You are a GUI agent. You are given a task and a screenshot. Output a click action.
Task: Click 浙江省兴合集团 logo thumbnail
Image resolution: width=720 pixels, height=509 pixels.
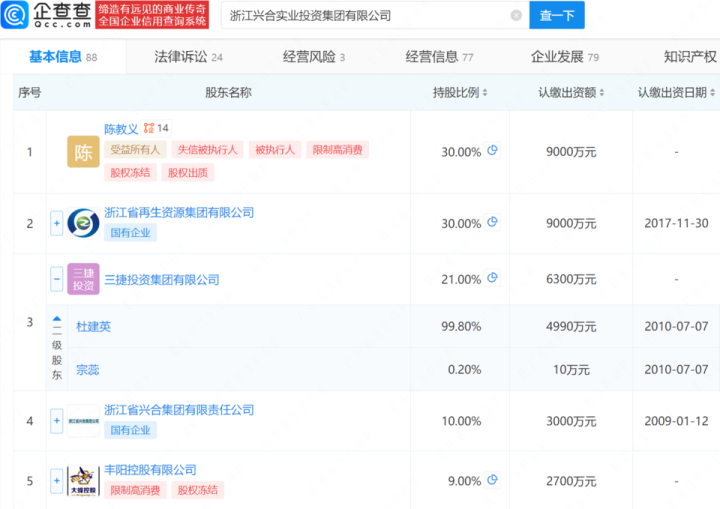click(x=83, y=421)
